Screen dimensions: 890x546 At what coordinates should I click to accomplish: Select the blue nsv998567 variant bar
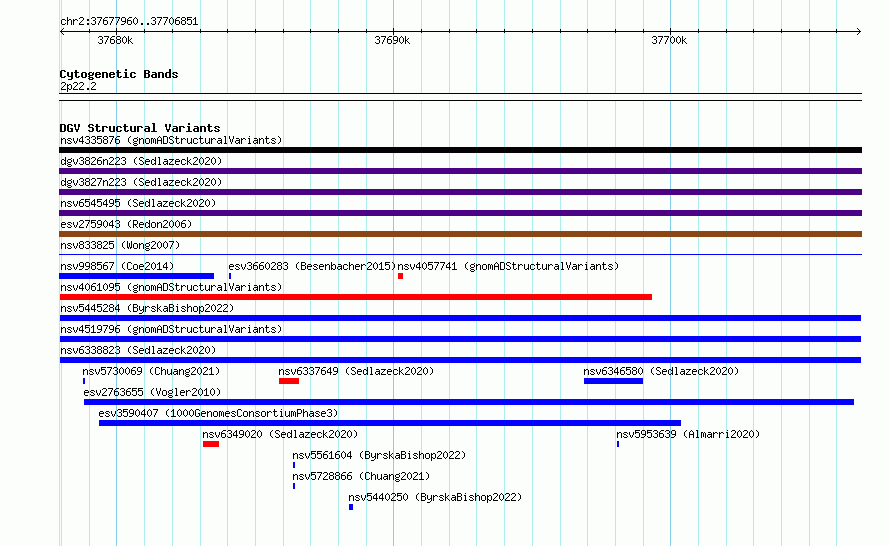pyautogui.click(x=136, y=276)
